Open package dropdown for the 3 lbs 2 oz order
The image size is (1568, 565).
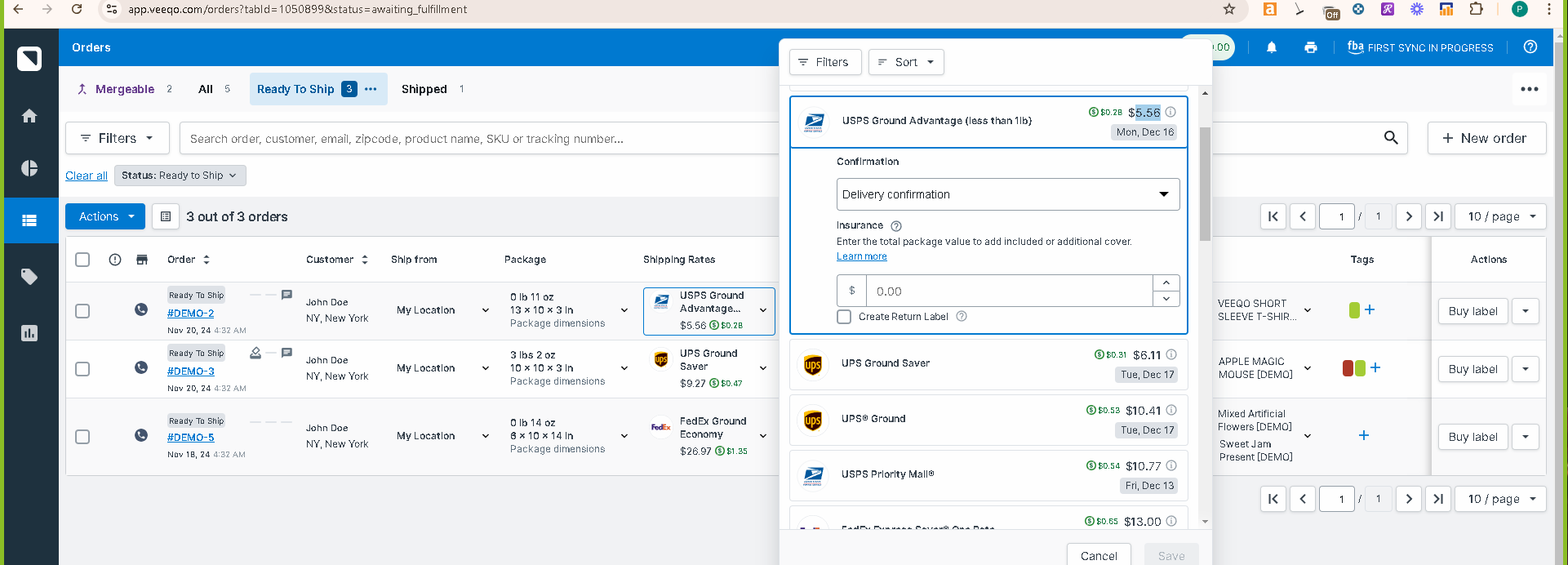click(624, 368)
